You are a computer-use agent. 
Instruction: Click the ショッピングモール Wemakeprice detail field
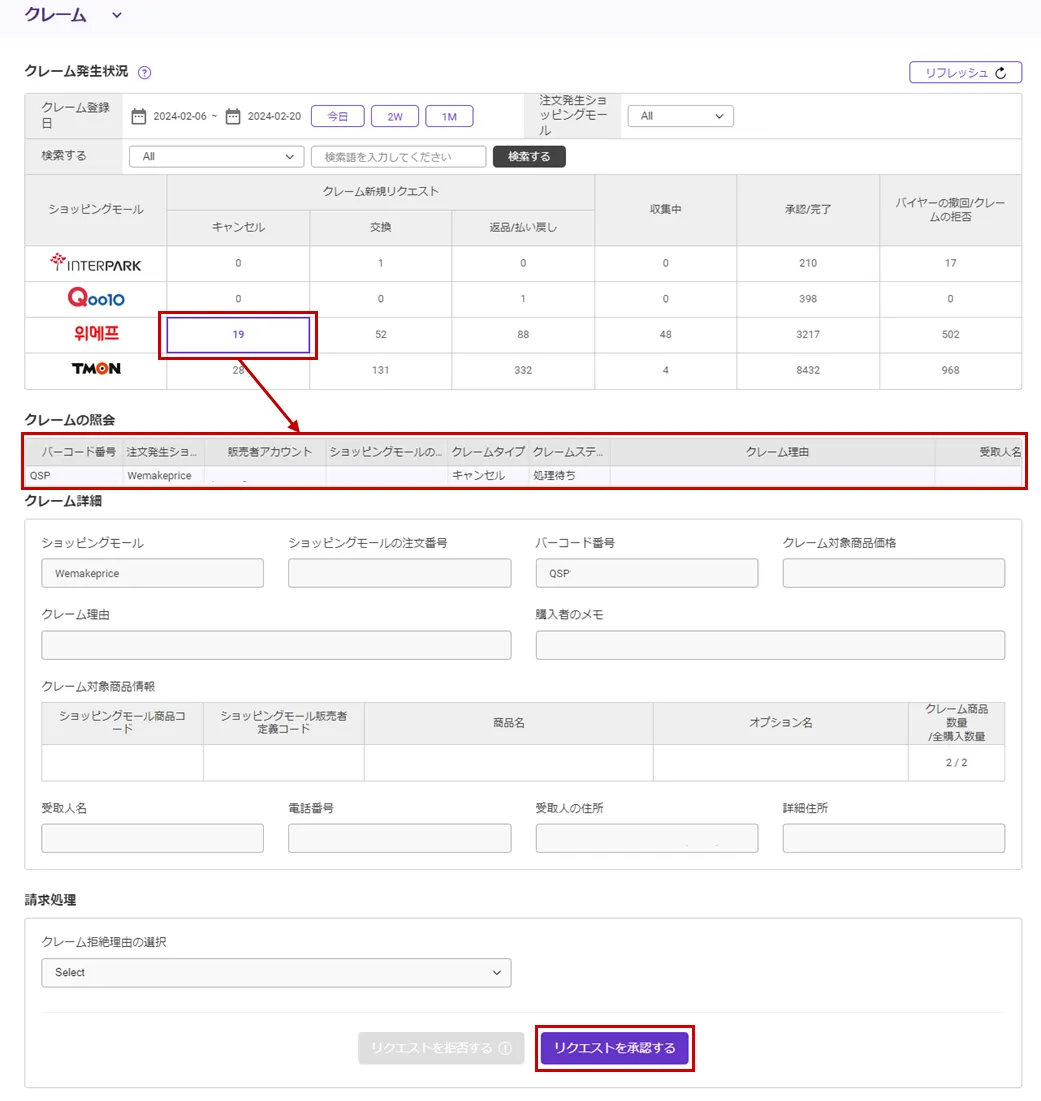coord(152,574)
